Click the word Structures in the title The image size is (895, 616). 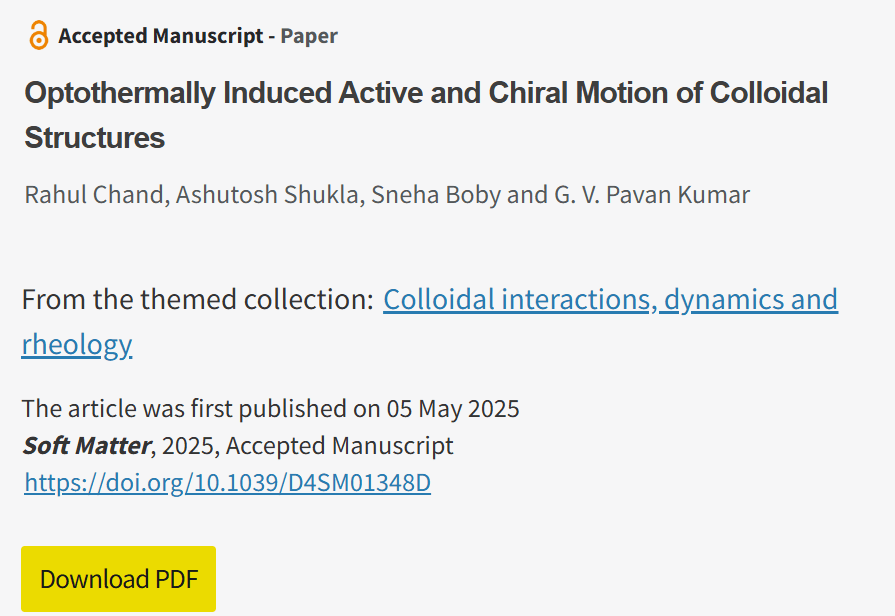[x=95, y=137]
